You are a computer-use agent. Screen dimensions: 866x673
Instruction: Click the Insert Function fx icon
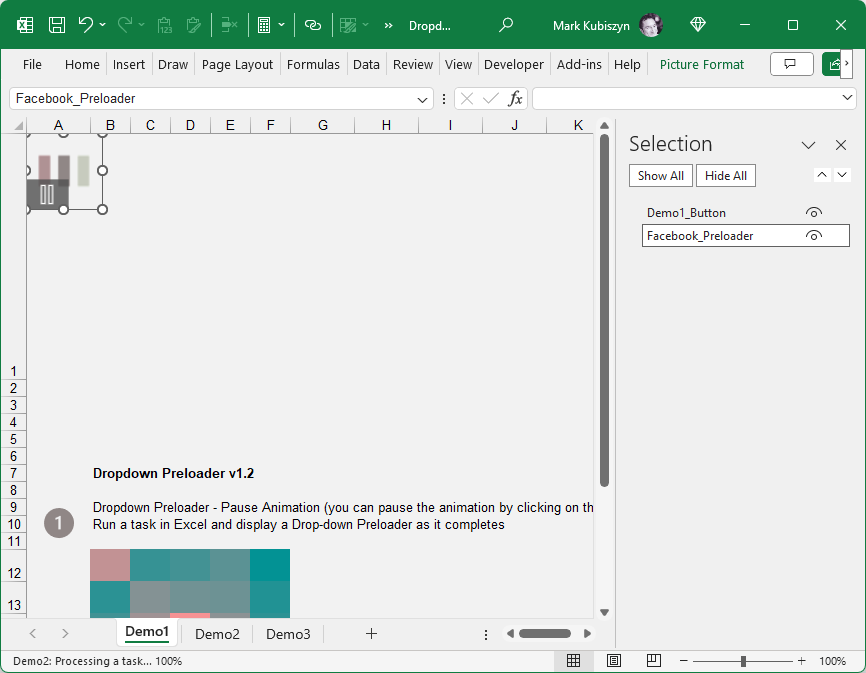(x=515, y=98)
